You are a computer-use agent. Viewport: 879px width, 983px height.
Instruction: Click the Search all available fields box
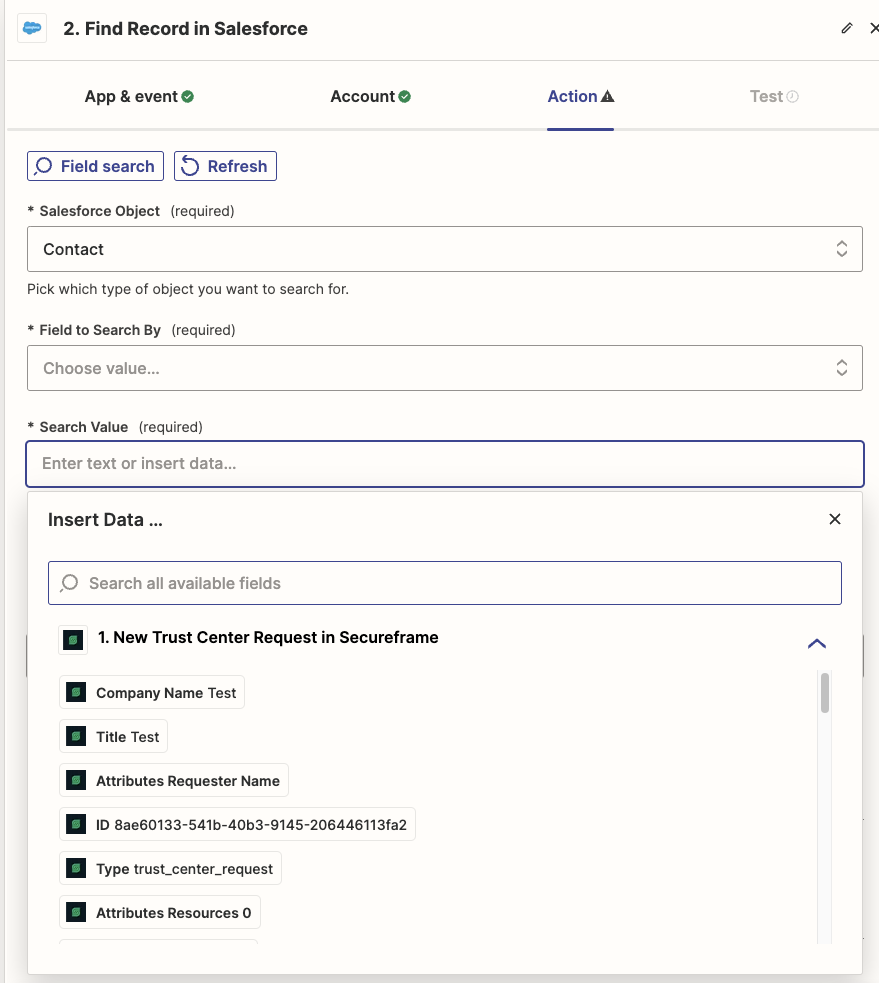pos(445,583)
